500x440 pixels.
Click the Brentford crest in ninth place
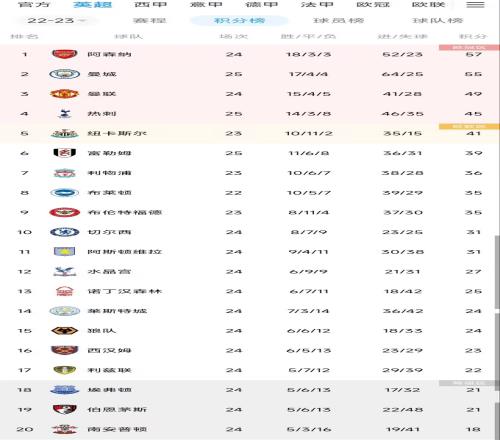[x=65, y=212]
